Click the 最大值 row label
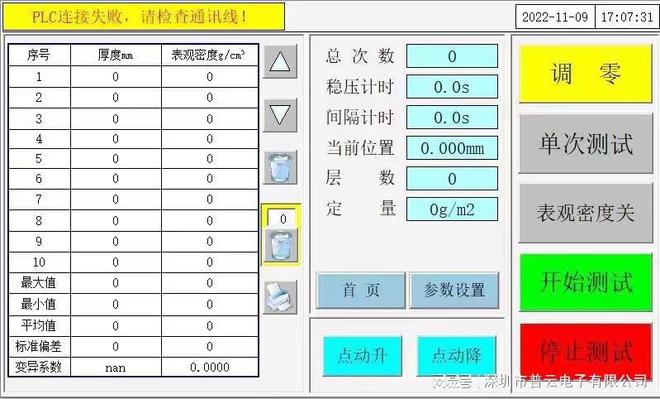The height and width of the screenshot is (399, 660). tap(39, 282)
